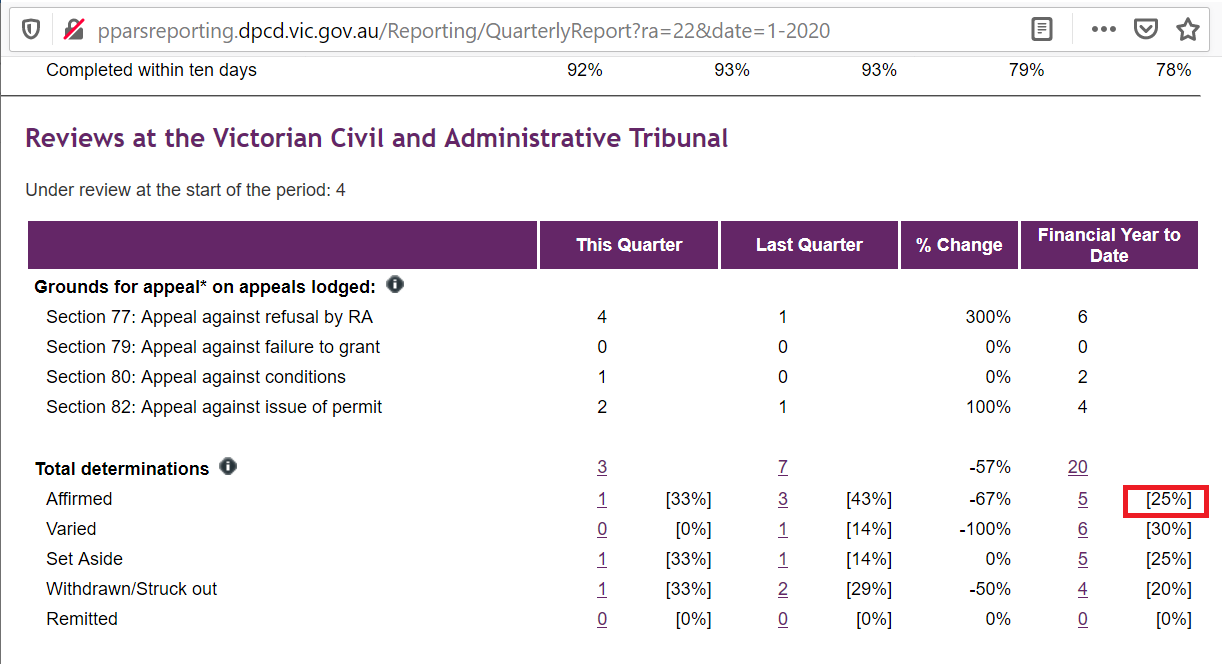Click Affirmed This Quarter value link

tap(602, 499)
